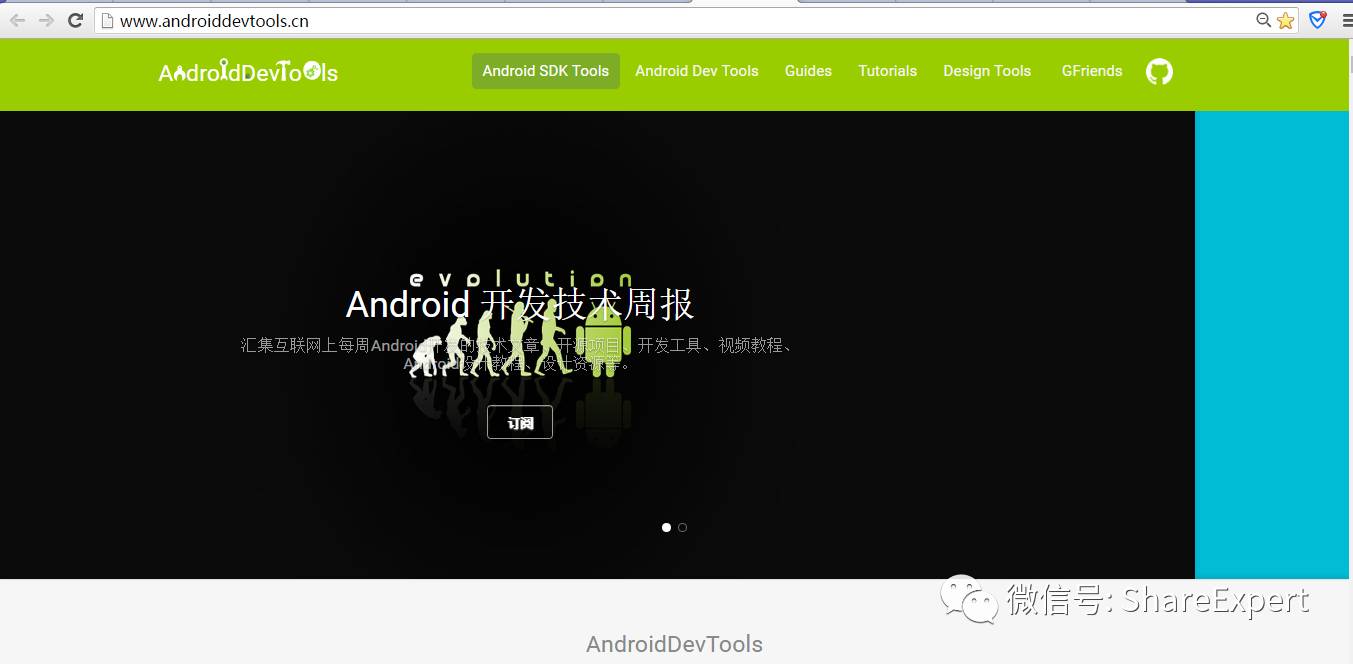Select second carousel slide dot
The height and width of the screenshot is (664, 1353).
(682, 527)
